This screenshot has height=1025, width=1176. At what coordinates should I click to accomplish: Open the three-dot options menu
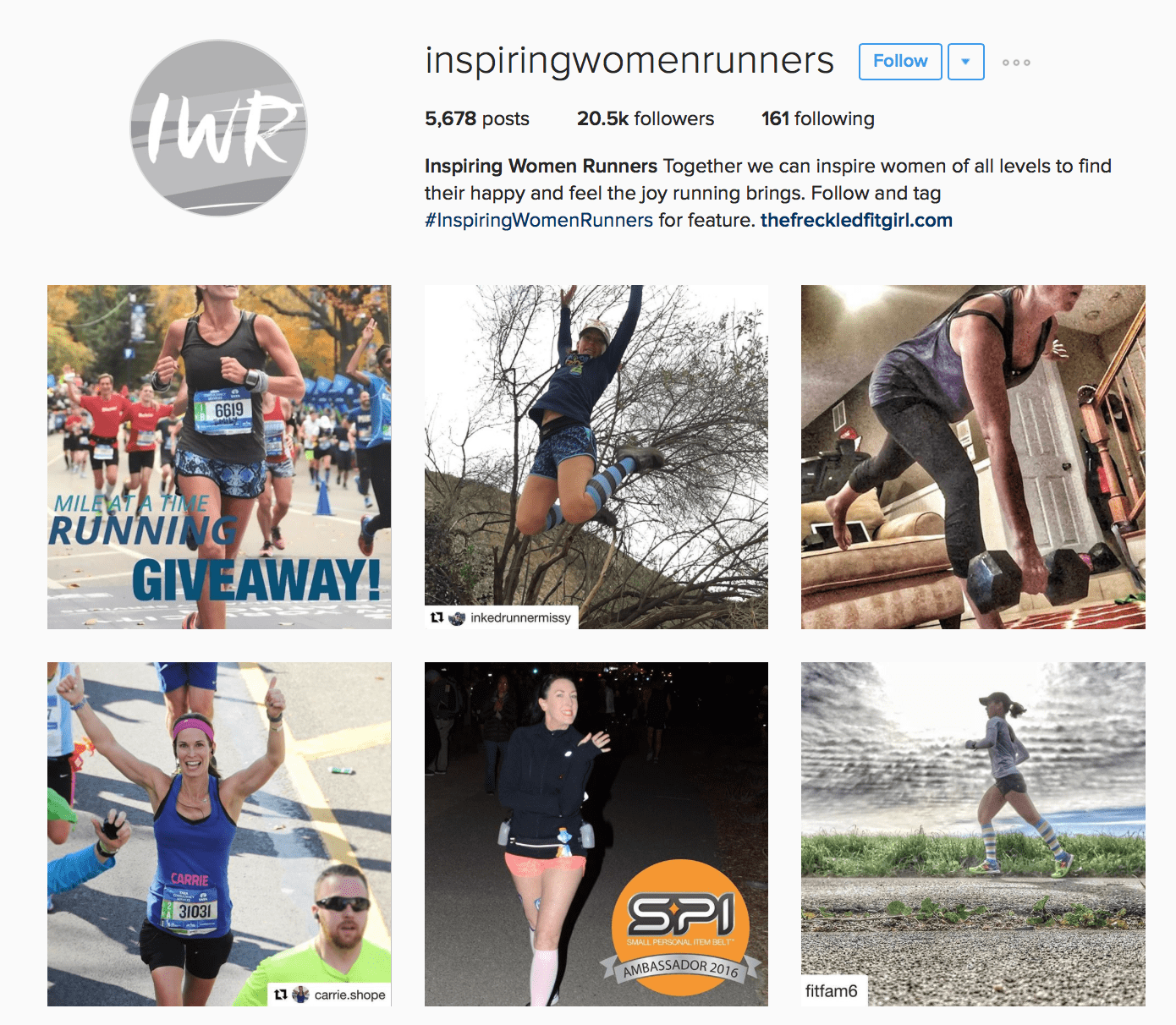click(x=1016, y=63)
